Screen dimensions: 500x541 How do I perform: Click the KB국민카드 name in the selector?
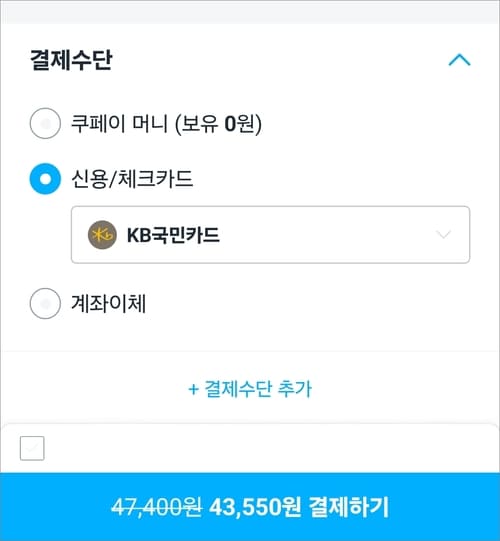click(x=173, y=235)
